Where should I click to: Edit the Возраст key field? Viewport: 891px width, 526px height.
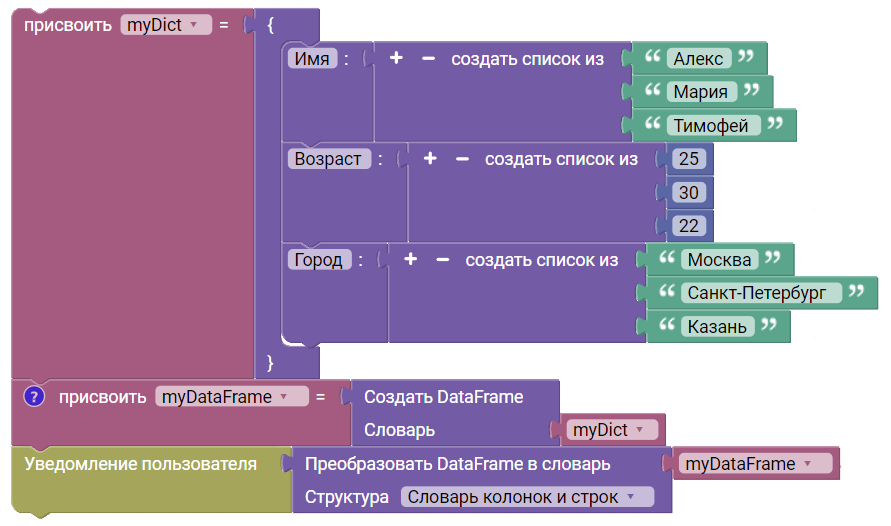[x=328, y=158]
